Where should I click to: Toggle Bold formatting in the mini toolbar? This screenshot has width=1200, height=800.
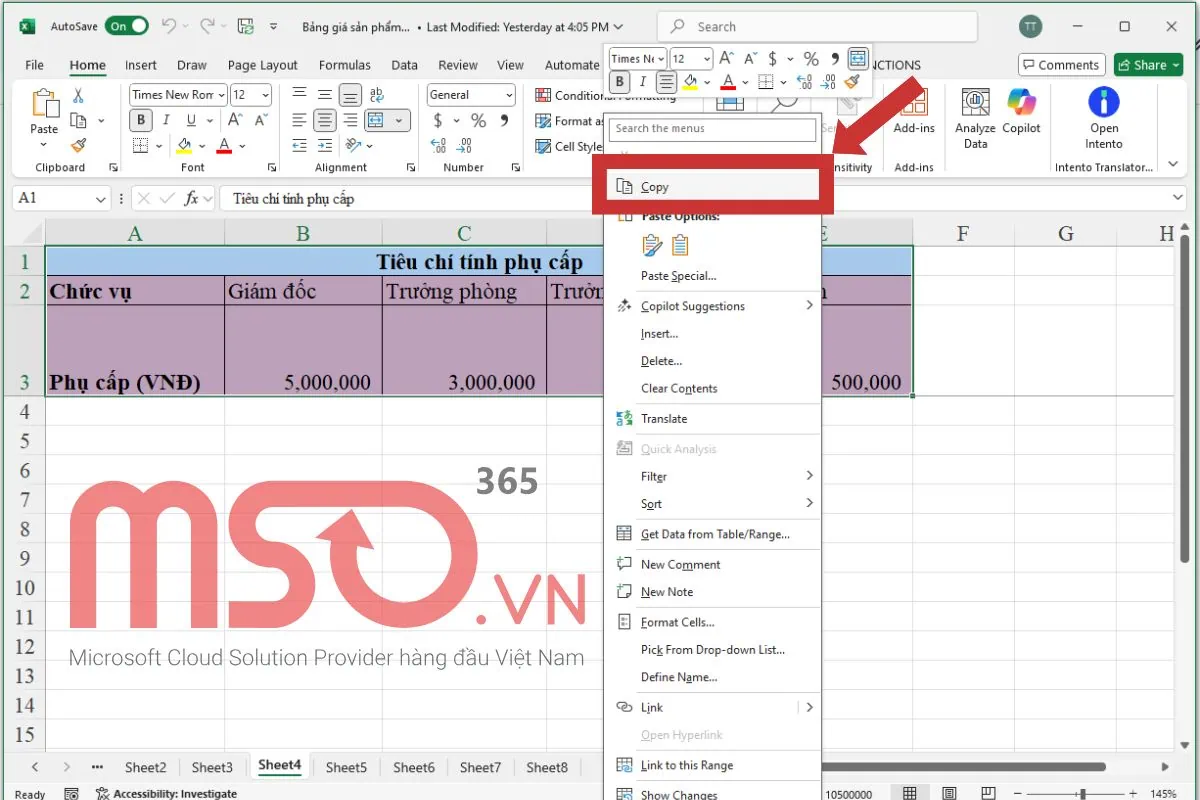(620, 81)
